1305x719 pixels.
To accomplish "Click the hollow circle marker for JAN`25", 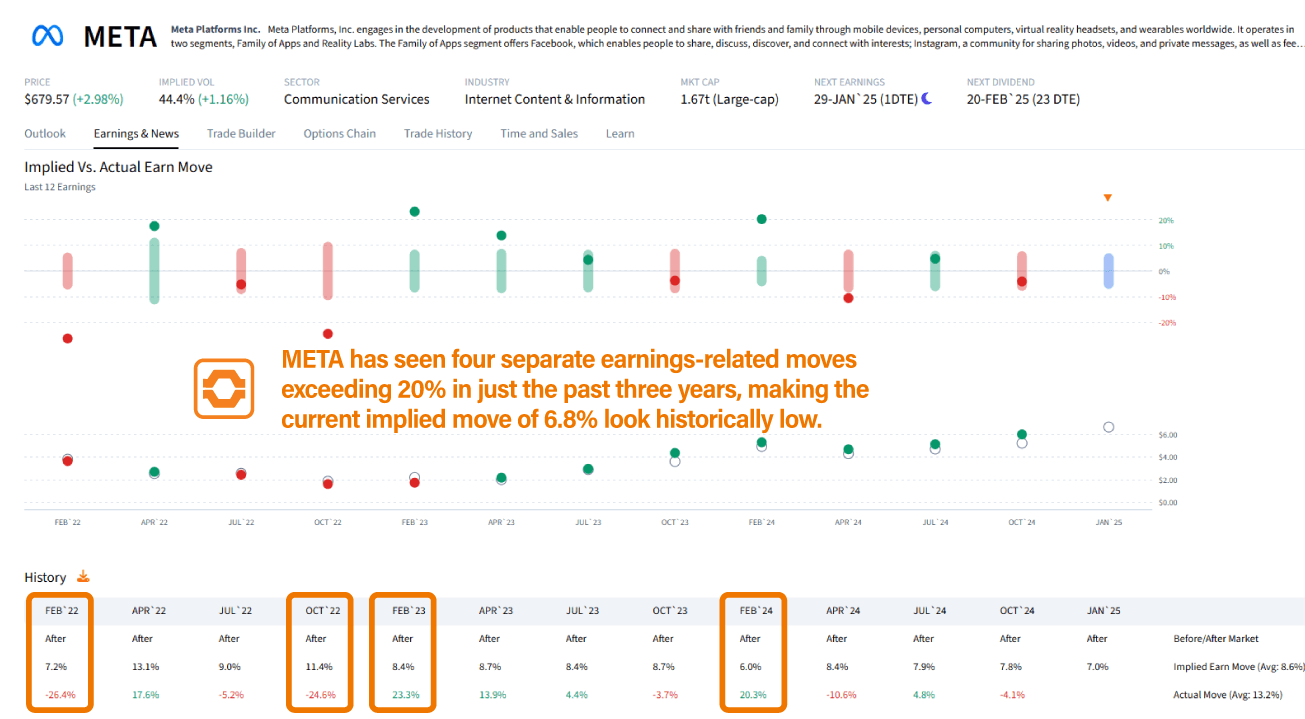I will pyautogui.click(x=1109, y=427).
